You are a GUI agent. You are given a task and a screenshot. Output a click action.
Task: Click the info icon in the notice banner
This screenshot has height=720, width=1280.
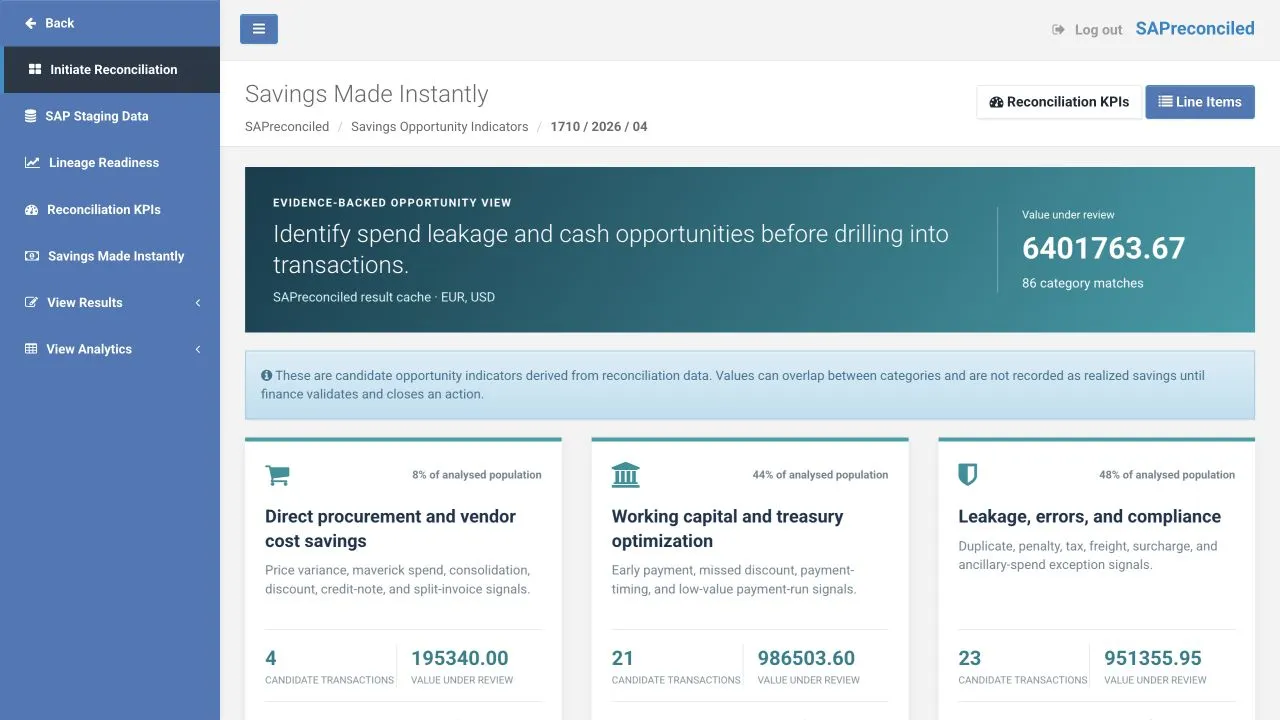click(x=267, y=376)
